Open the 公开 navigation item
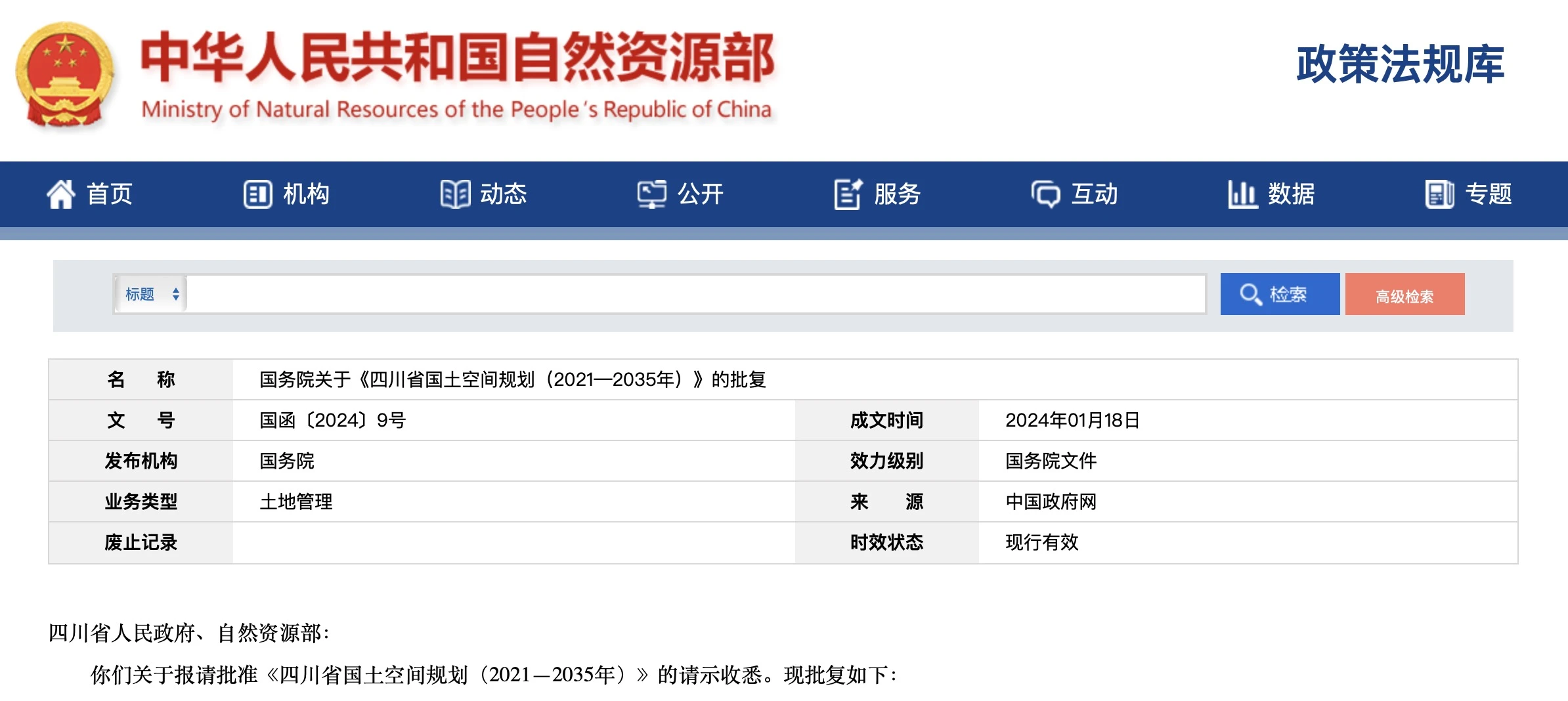Screen dimensions: 1568x701 point(700,194)
